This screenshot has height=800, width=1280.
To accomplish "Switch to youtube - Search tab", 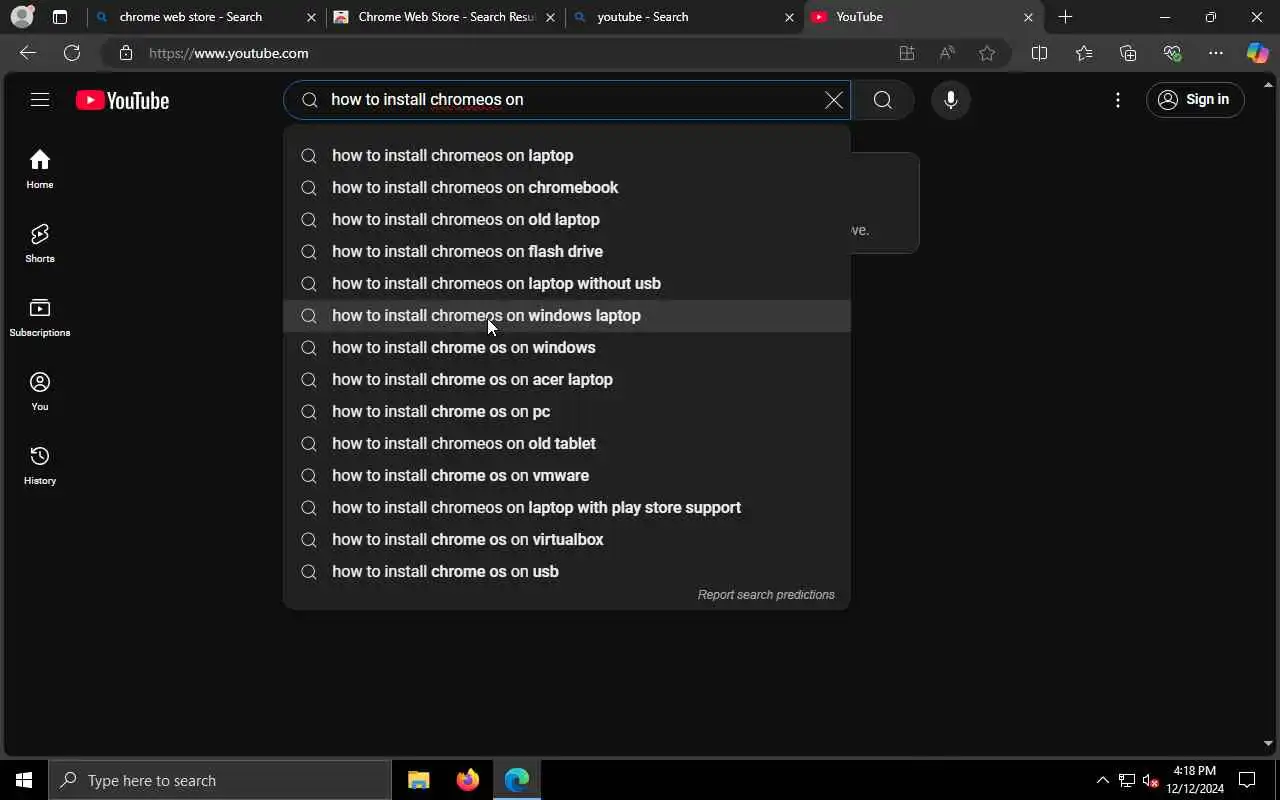I will [684, 17].
